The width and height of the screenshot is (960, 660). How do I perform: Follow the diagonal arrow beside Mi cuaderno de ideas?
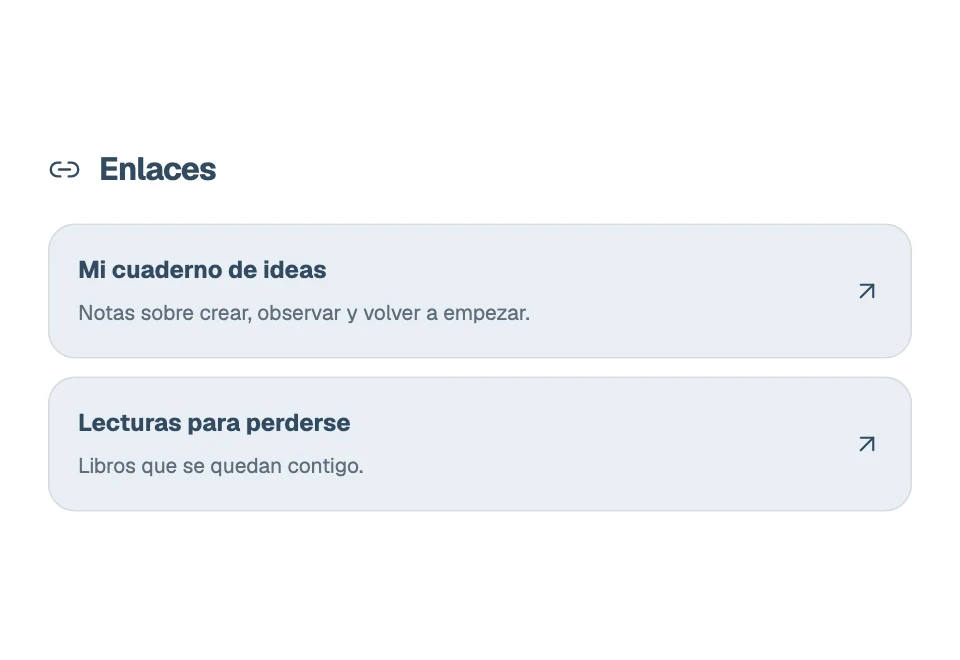pyautogui.click(x=867, y=291)
